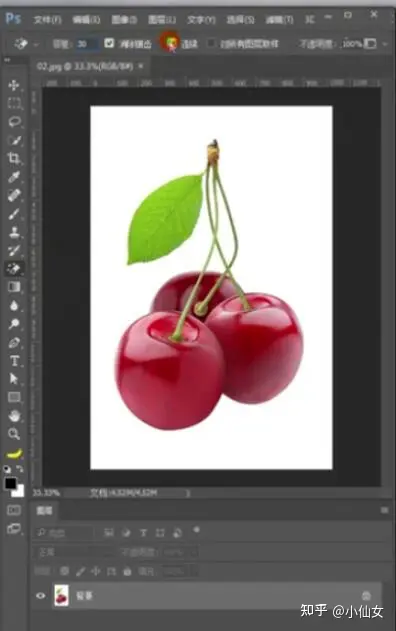Hide the background layer via eye icon
Viewport: 396px width, 631px height.
(x=40, y=596)
